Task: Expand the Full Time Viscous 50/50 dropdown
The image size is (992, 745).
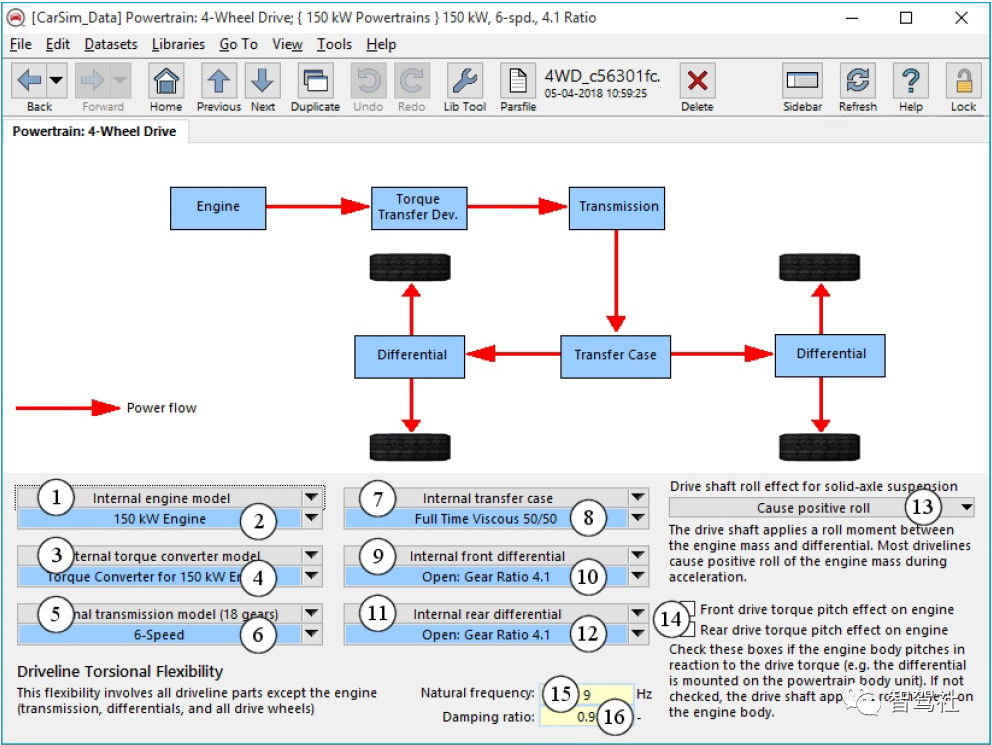Action: click(x=638, y=518)
